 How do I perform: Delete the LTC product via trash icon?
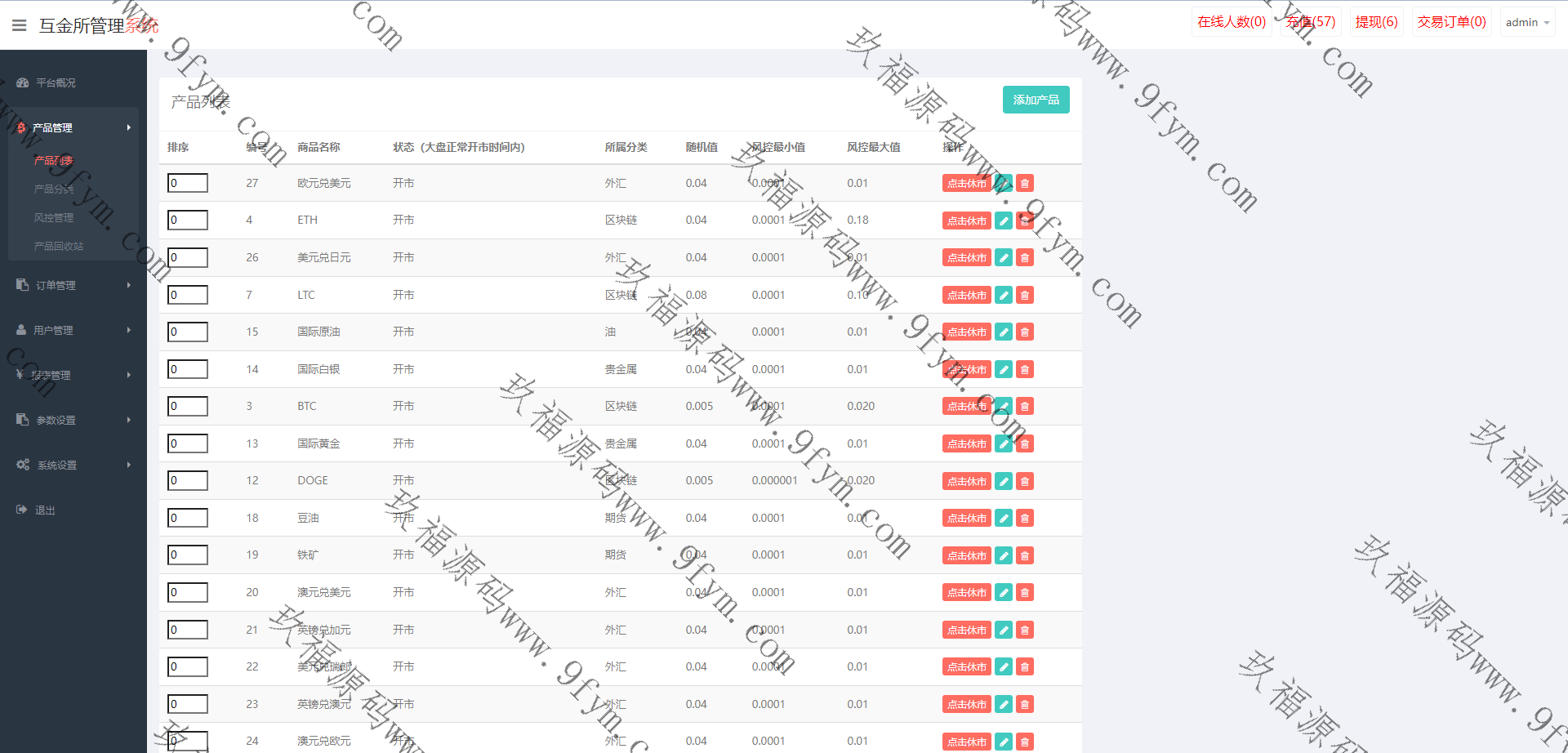point(1025,295)
